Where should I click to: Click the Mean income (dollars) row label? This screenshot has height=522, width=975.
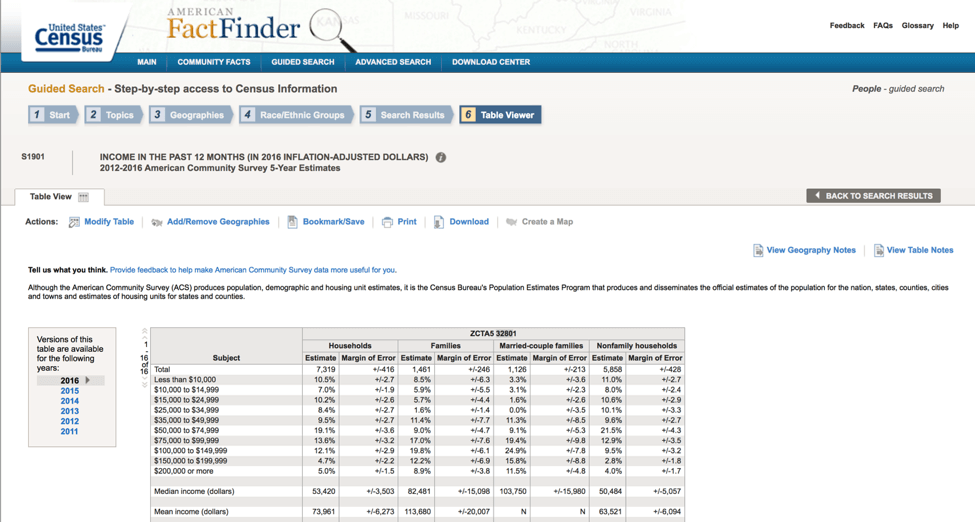click(191, 512)
